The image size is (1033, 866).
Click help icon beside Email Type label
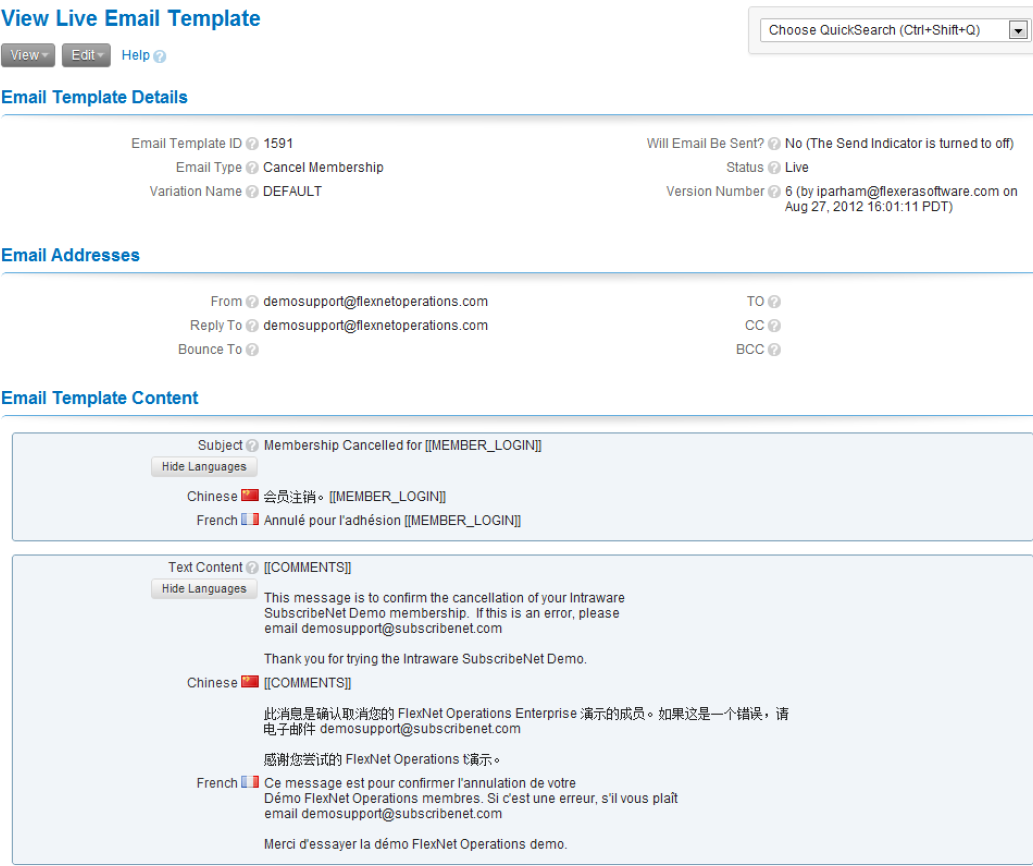(x=252, y=168)
